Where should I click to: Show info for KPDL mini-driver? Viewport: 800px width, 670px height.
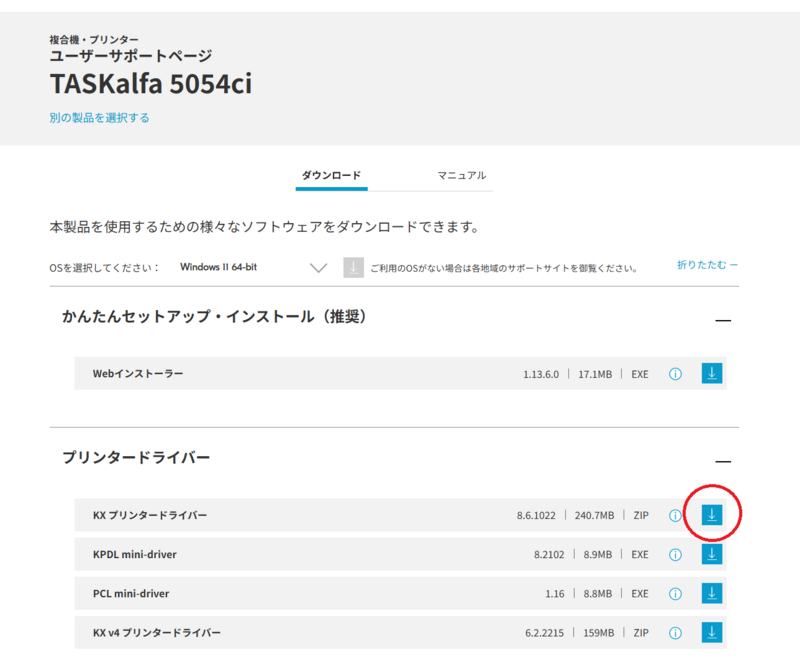[675, 554]
